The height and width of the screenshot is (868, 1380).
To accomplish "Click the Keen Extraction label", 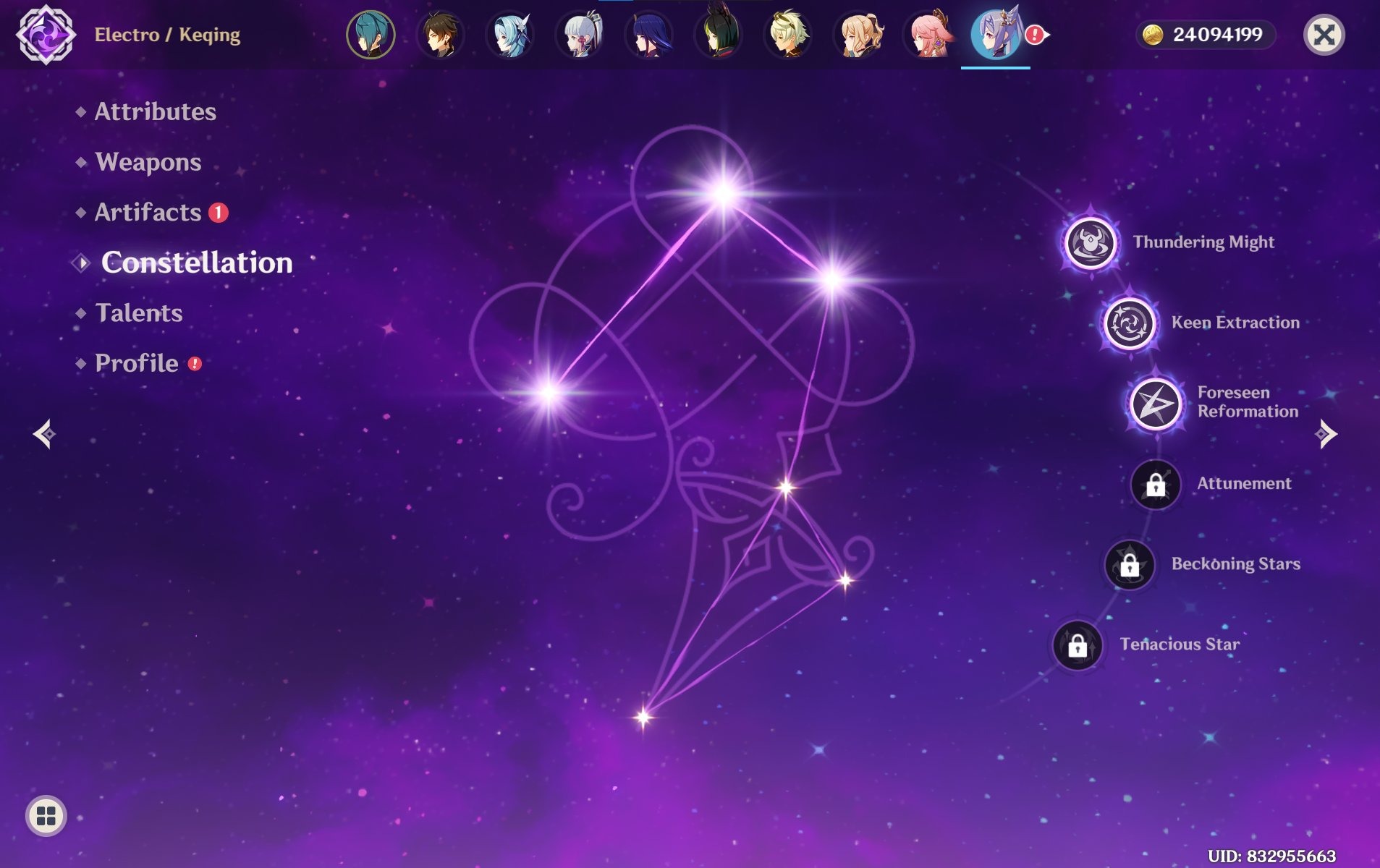I will coord(1235,323).
